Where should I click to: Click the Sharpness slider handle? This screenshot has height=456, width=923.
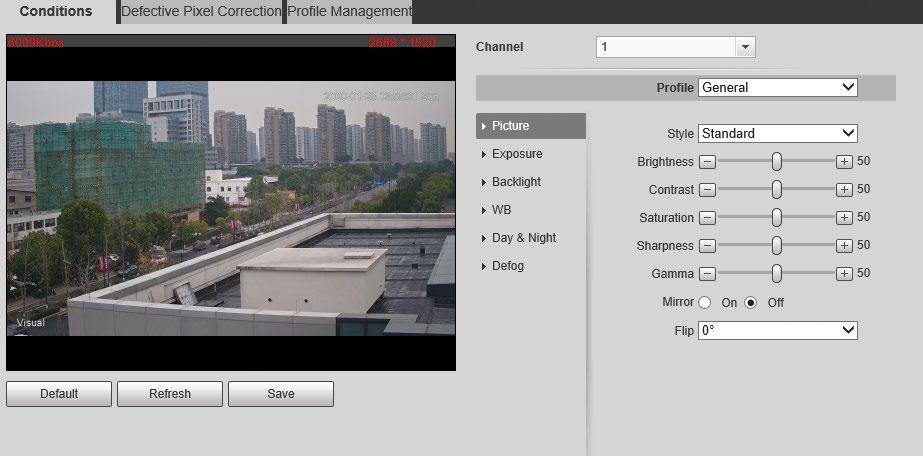(776, 245)
